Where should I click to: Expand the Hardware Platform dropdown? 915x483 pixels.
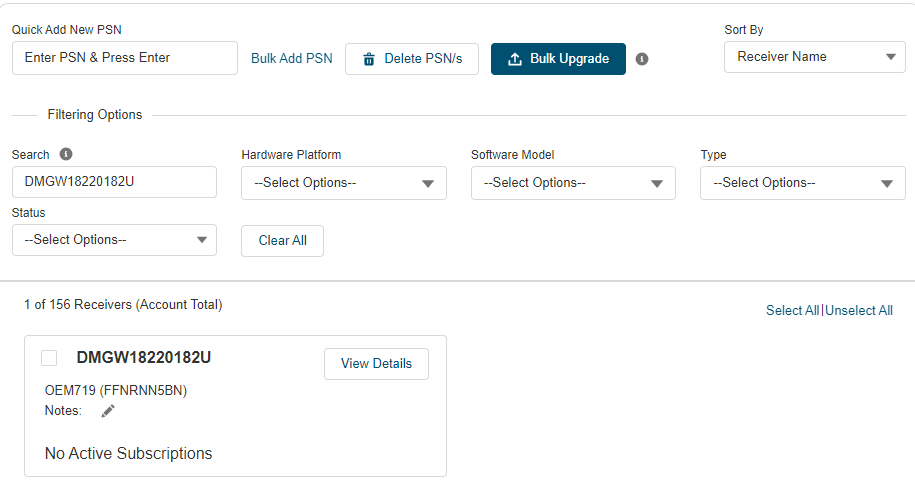pos(343,183)
